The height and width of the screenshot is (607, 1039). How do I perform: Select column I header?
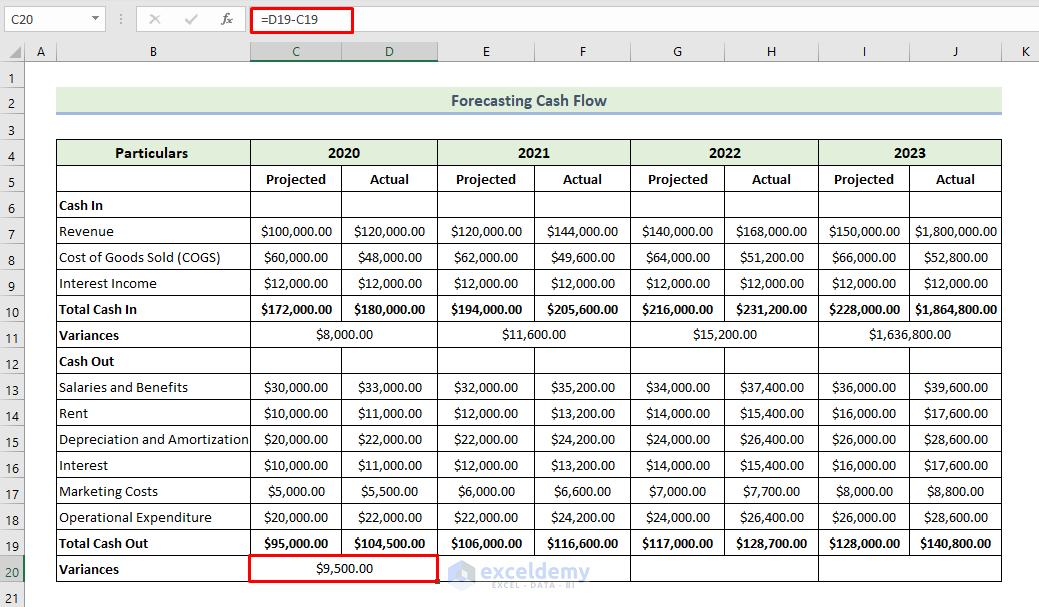pos(864,52)
